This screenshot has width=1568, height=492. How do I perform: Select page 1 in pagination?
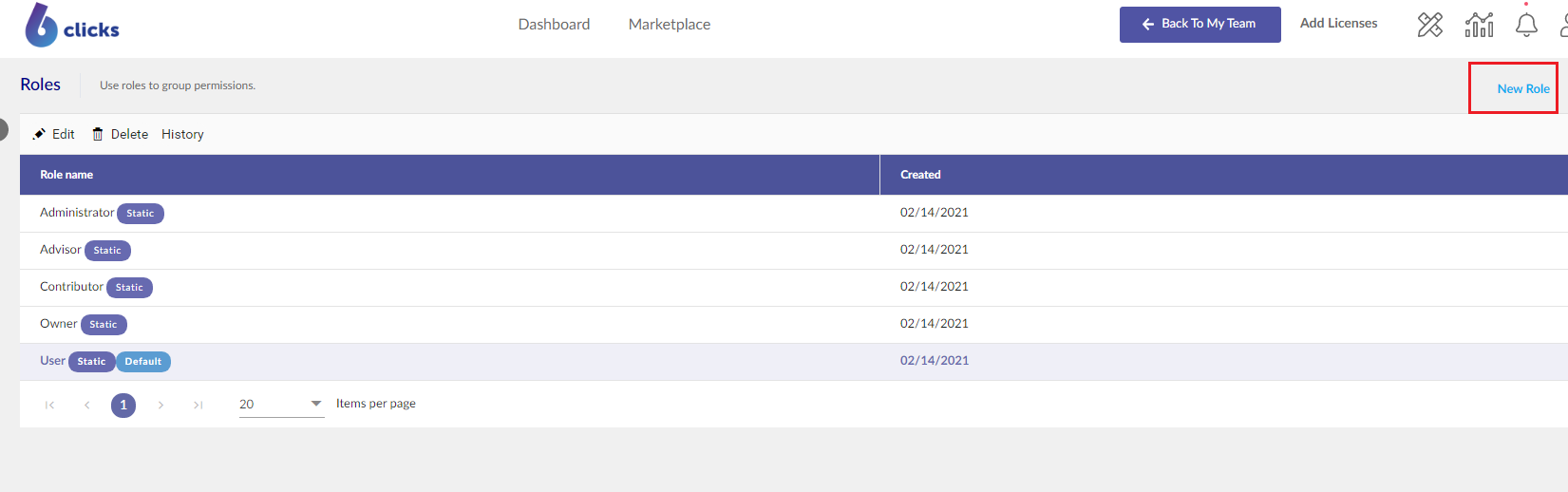click(x=123, y=406)
